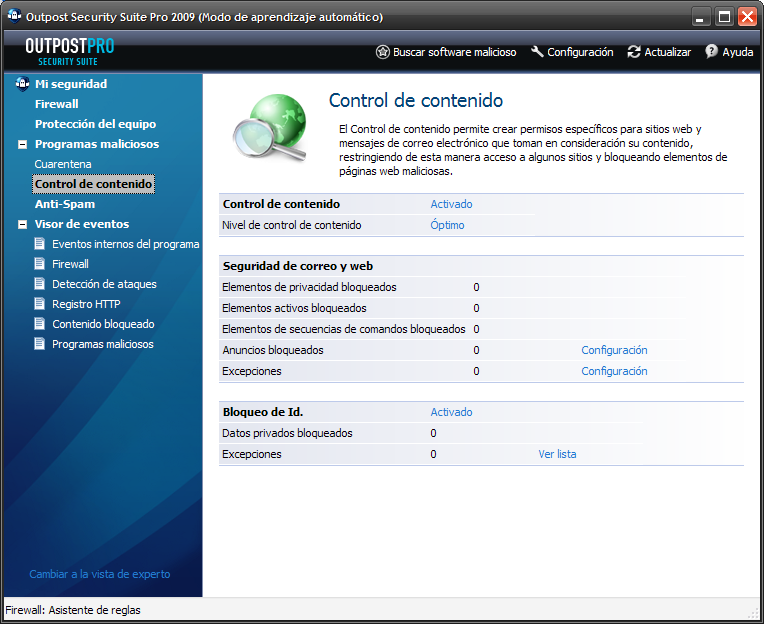Select Control de contenido in sidebar
The image size is (764, 624).
pos(94,184)
